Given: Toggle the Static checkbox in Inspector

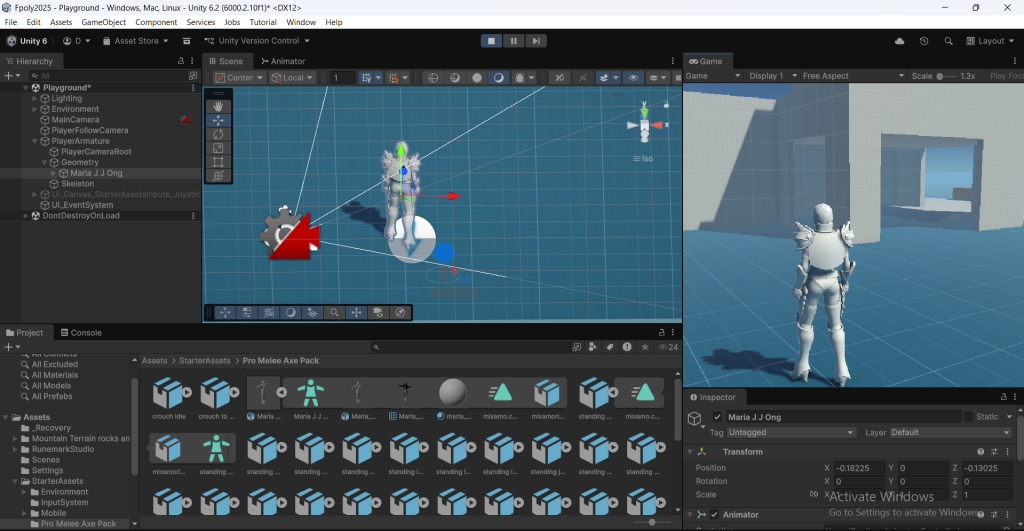Looking at the screenshot, I should click(968, 417).
